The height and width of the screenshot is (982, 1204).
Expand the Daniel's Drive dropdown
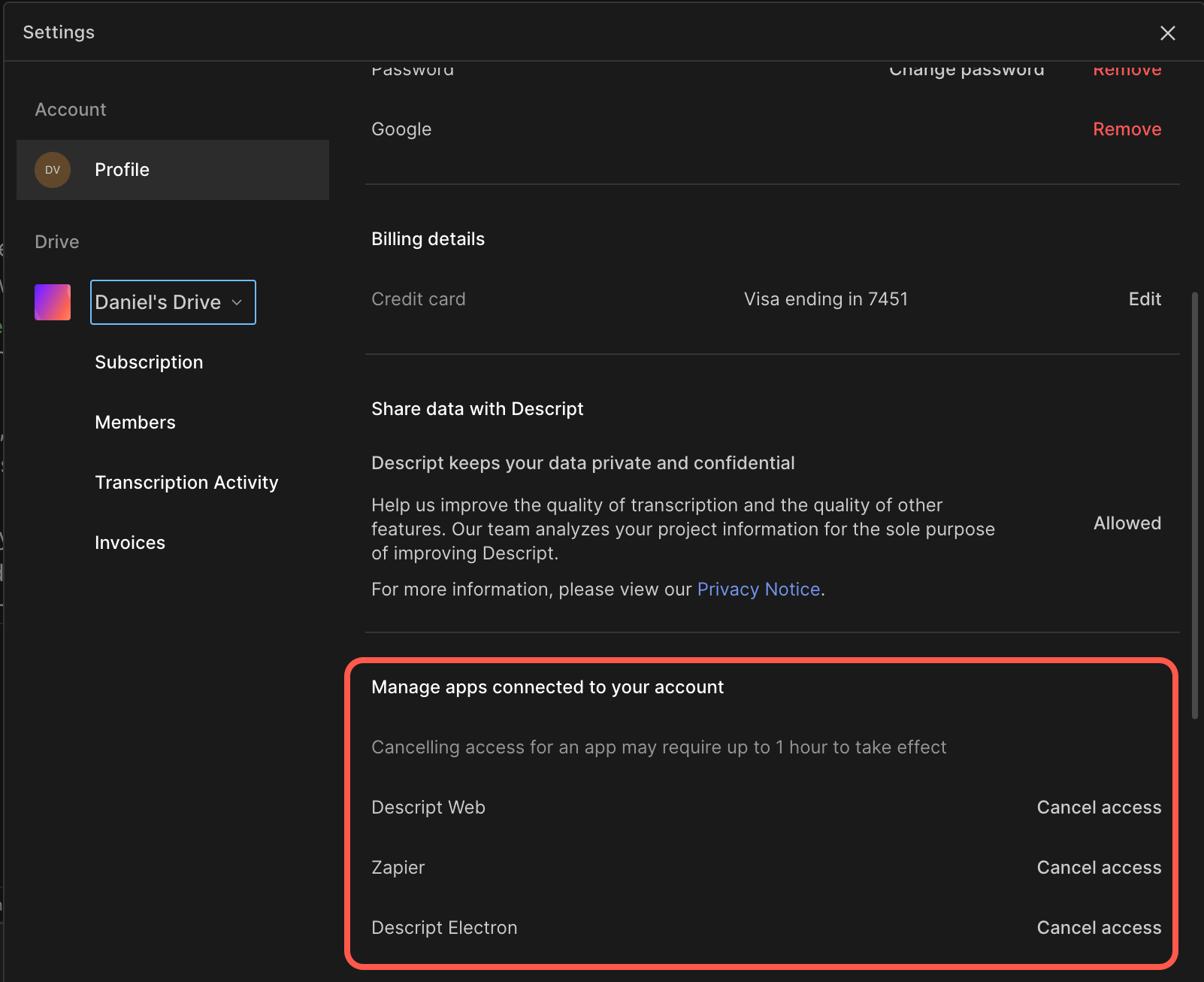click(x=173, y=302)
